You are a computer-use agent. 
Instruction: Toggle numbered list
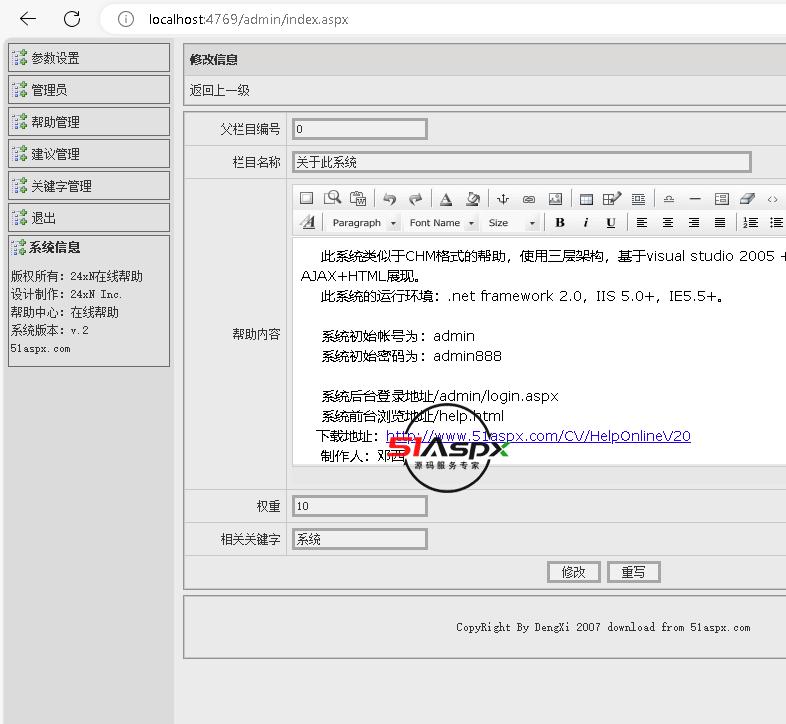[750, 223]
